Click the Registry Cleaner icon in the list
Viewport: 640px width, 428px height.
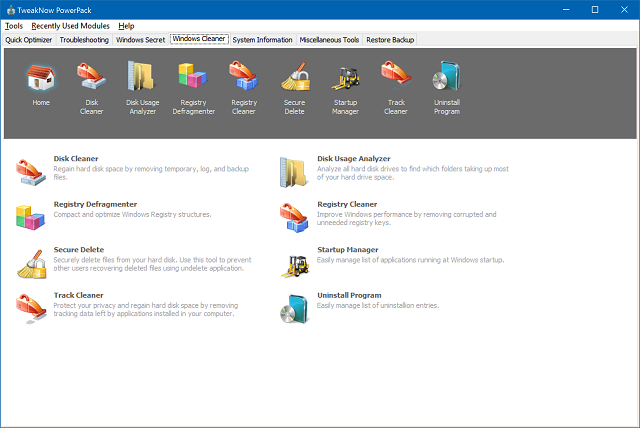[294, 218]
